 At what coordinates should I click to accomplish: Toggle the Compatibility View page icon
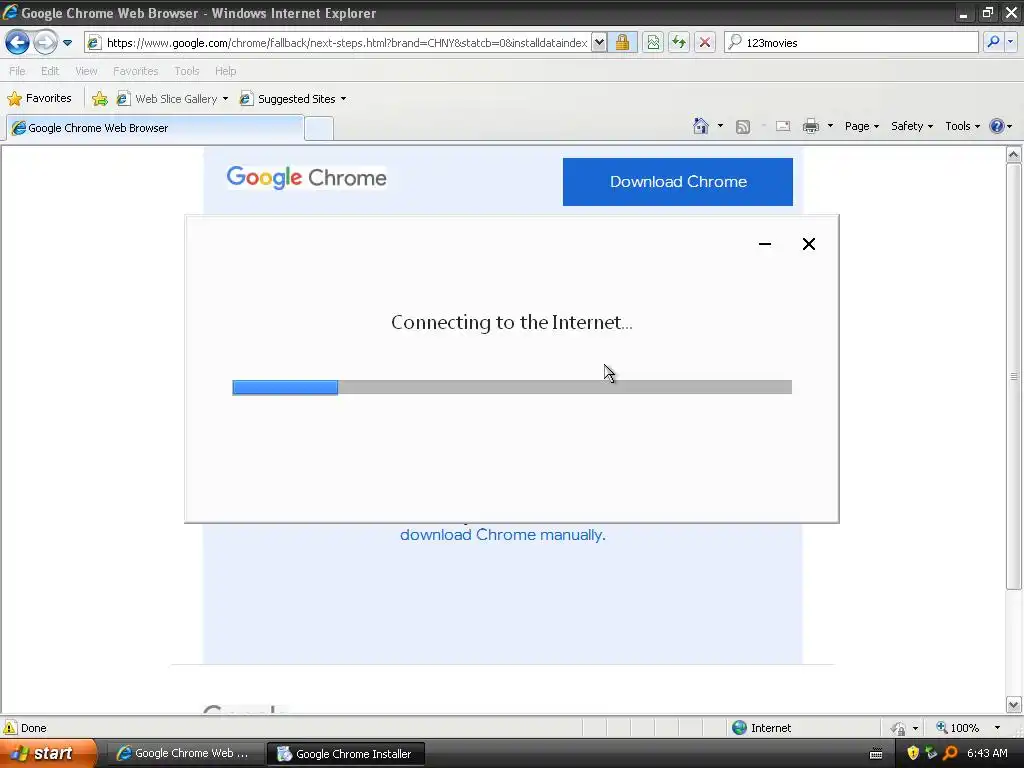653,43
